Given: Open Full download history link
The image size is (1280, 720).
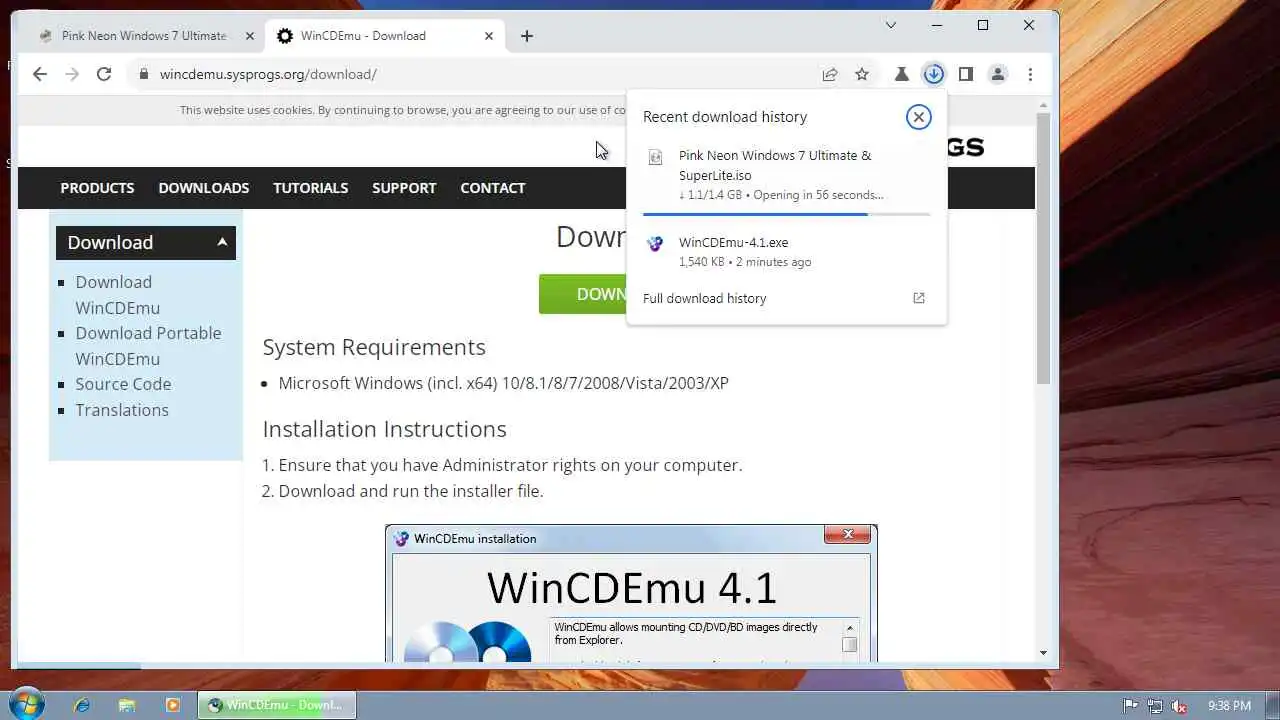Looking at the screenshot, I should 704,298.
